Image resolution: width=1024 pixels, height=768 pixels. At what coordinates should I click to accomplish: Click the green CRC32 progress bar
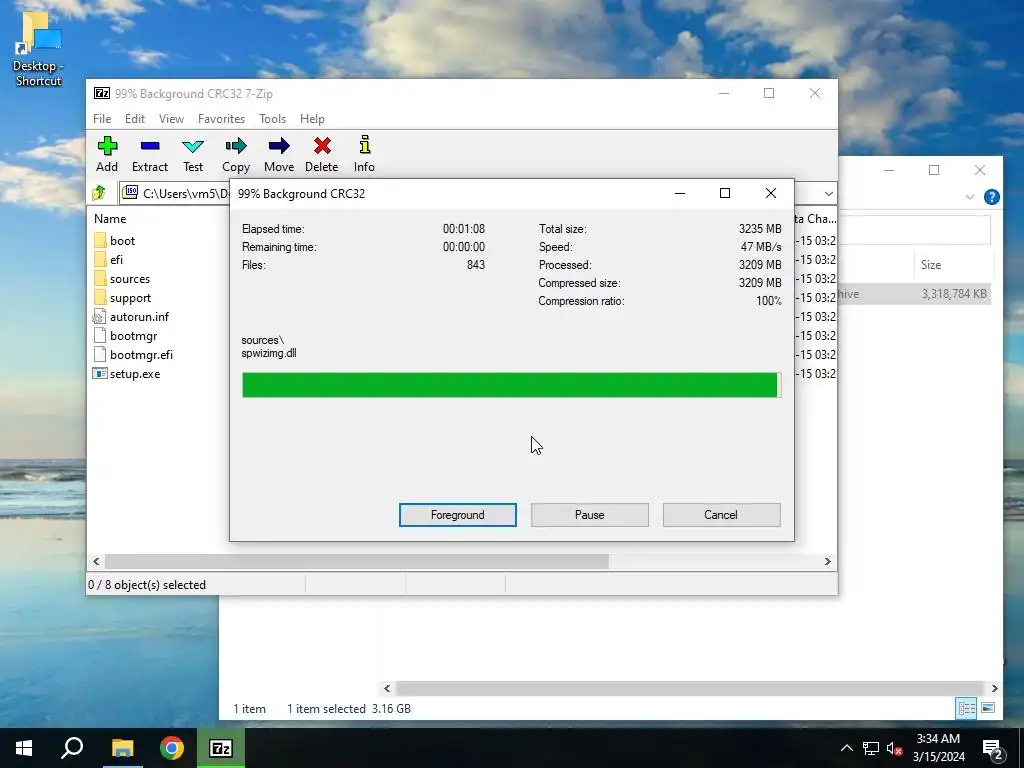click(x=510, y=385)
